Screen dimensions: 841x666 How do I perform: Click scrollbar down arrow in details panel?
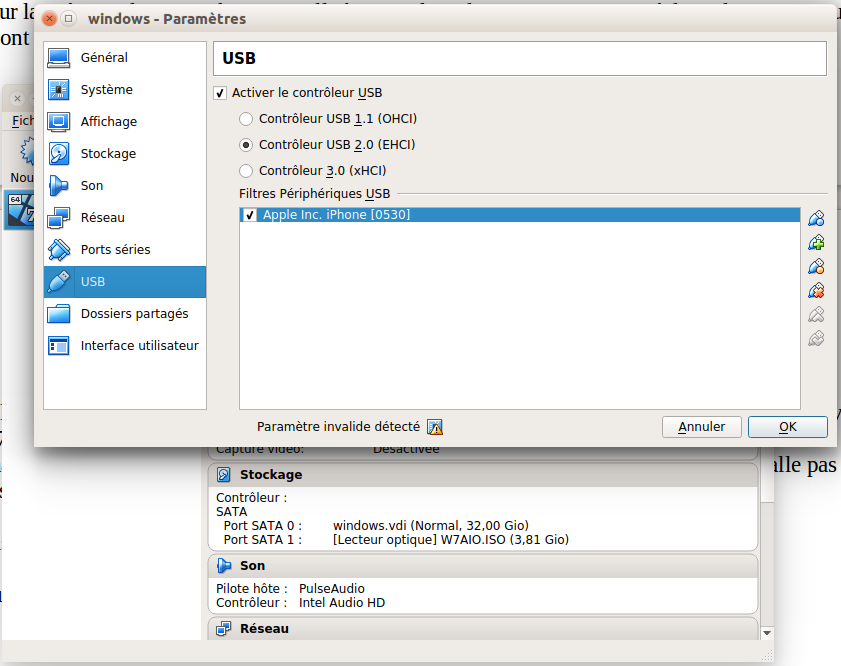pyautogui.click(x=767, y=632)
